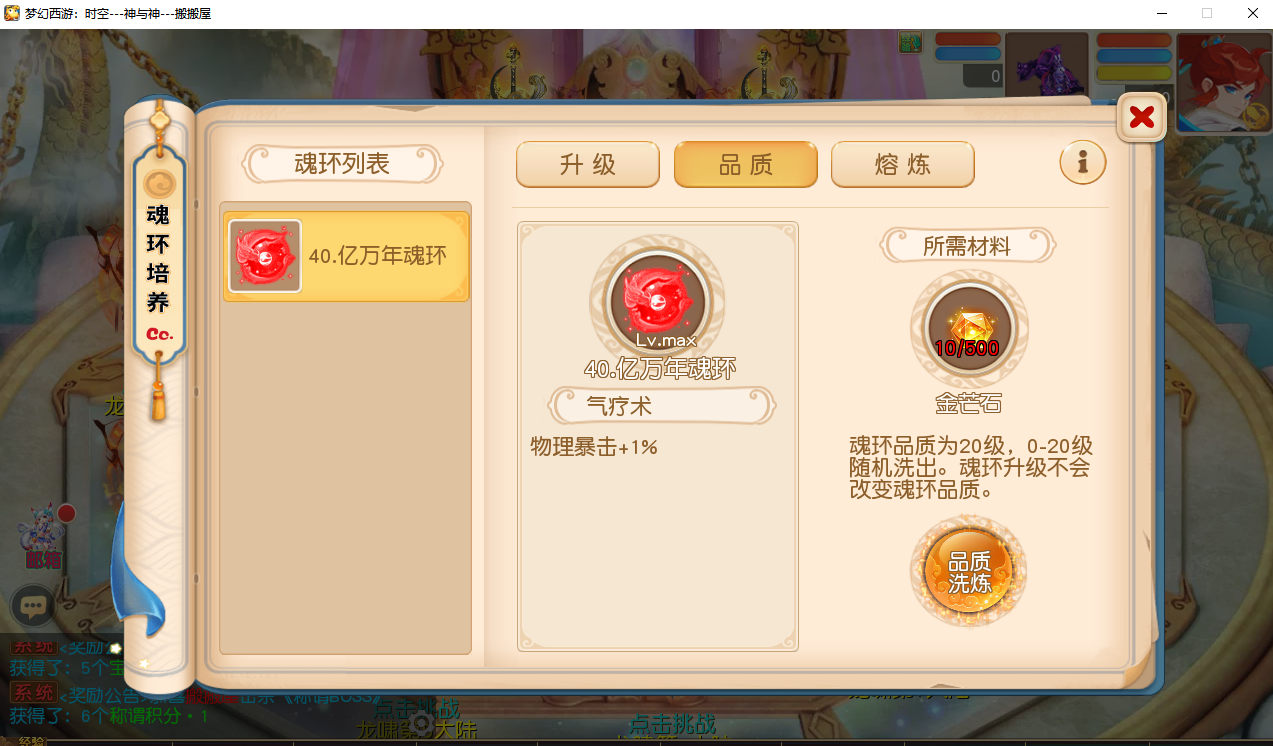Select the 品质 tab
The image size is (1273, 746).
(x=746, y=165)
